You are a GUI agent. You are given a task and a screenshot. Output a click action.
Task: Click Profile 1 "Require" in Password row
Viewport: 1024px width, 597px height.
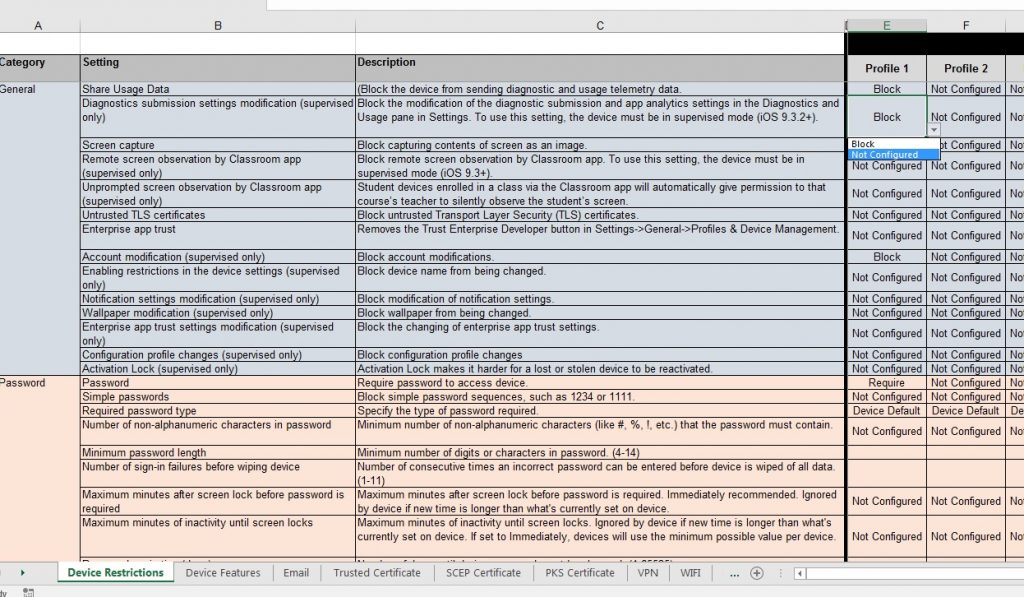pyautogui.click(x=886, y=383)
